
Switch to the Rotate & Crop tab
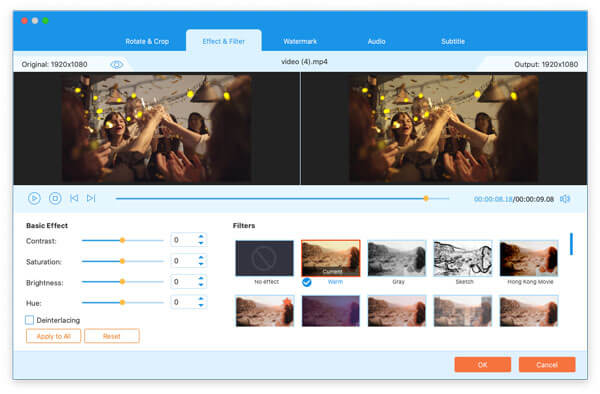point(147,41)
